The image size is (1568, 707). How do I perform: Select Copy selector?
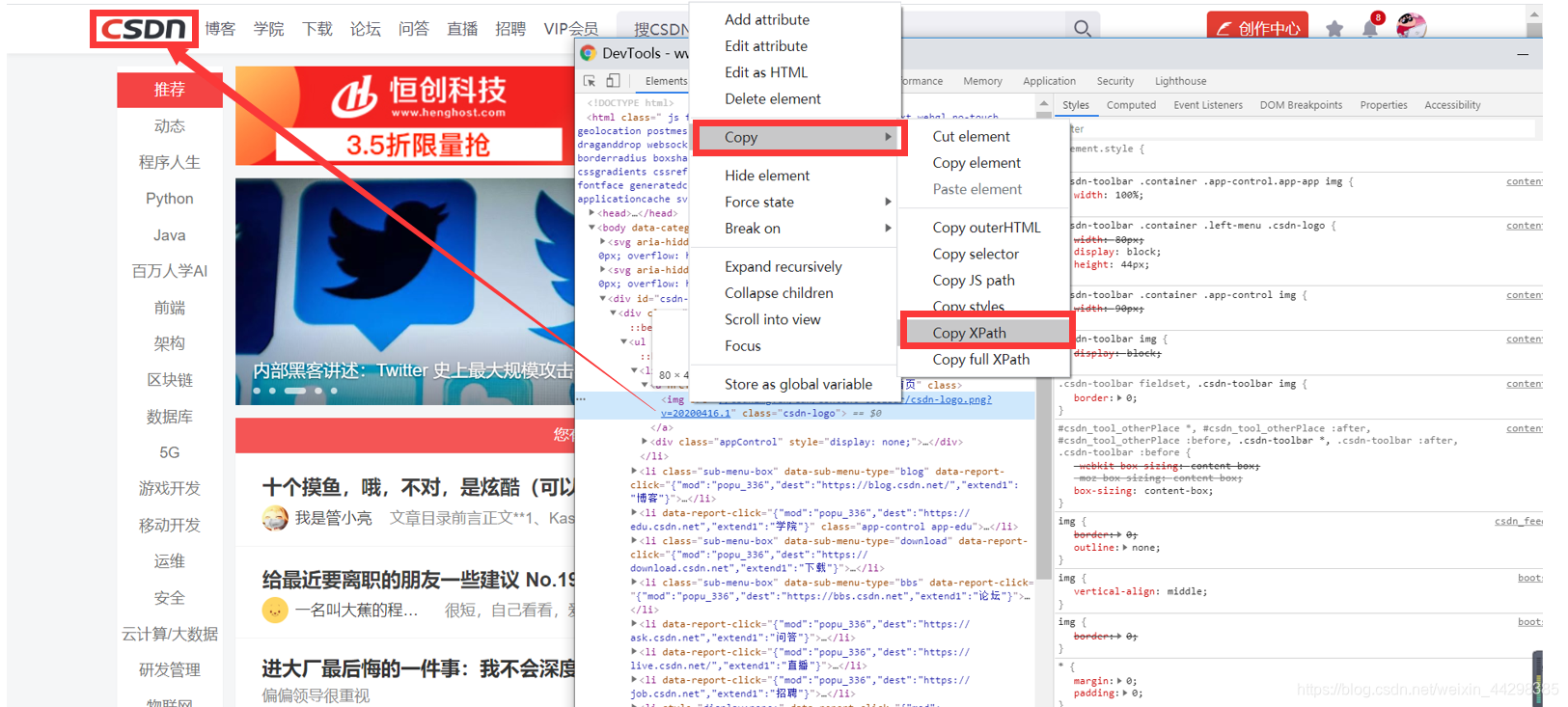point(976,255)
